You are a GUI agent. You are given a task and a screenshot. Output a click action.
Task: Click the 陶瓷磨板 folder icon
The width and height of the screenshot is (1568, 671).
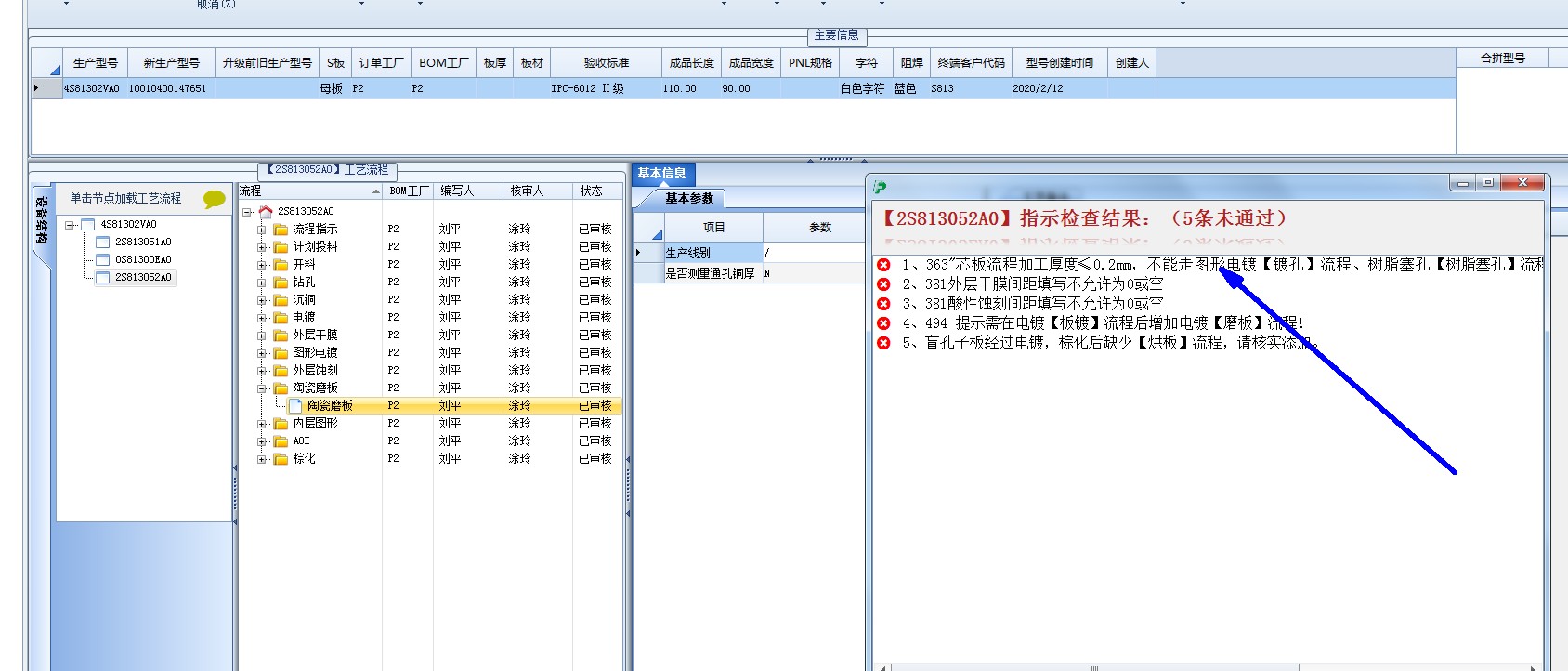click(x=281, y=388)
